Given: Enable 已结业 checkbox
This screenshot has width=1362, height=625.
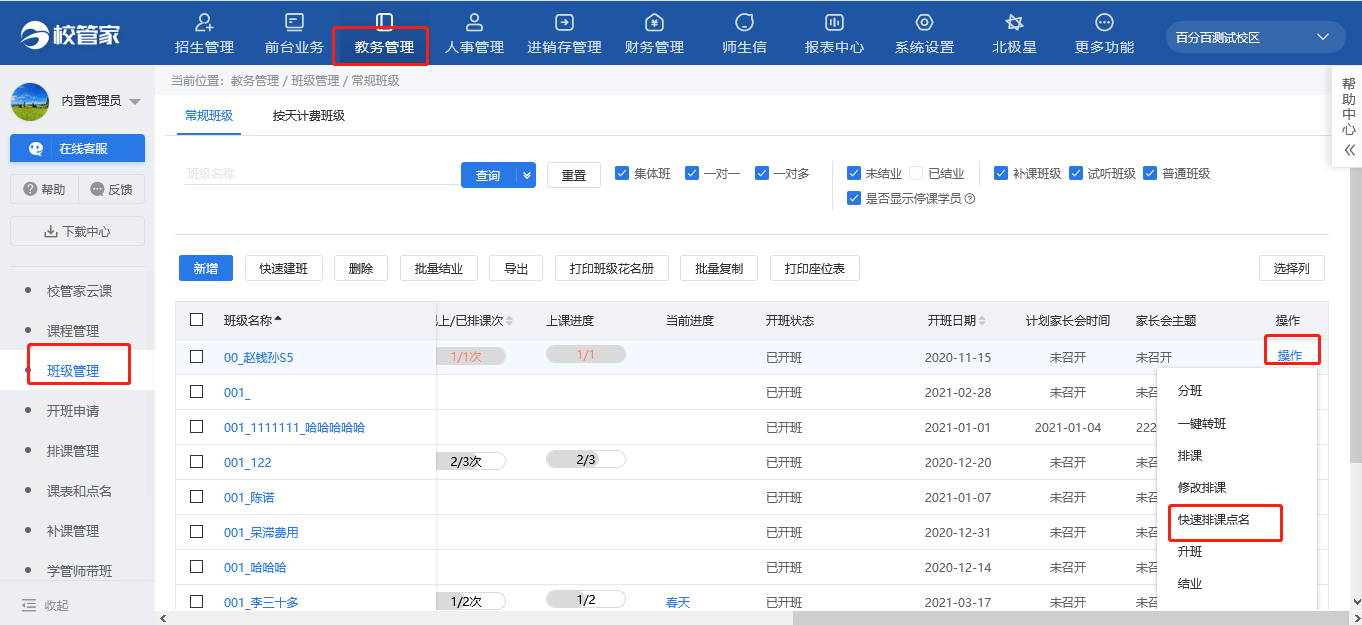Looking at the screenshot, I should coord(916,172).
